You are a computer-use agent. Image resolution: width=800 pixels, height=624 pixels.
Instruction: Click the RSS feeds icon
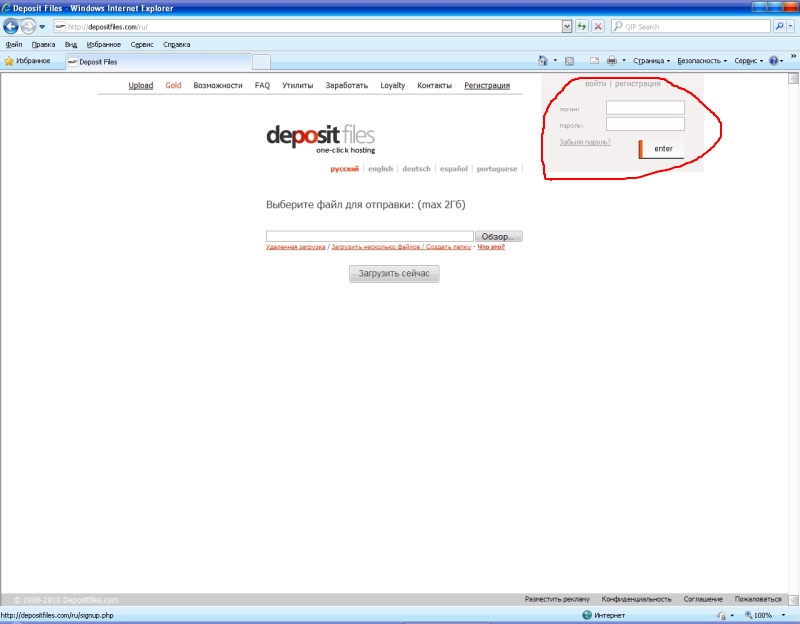569,61
